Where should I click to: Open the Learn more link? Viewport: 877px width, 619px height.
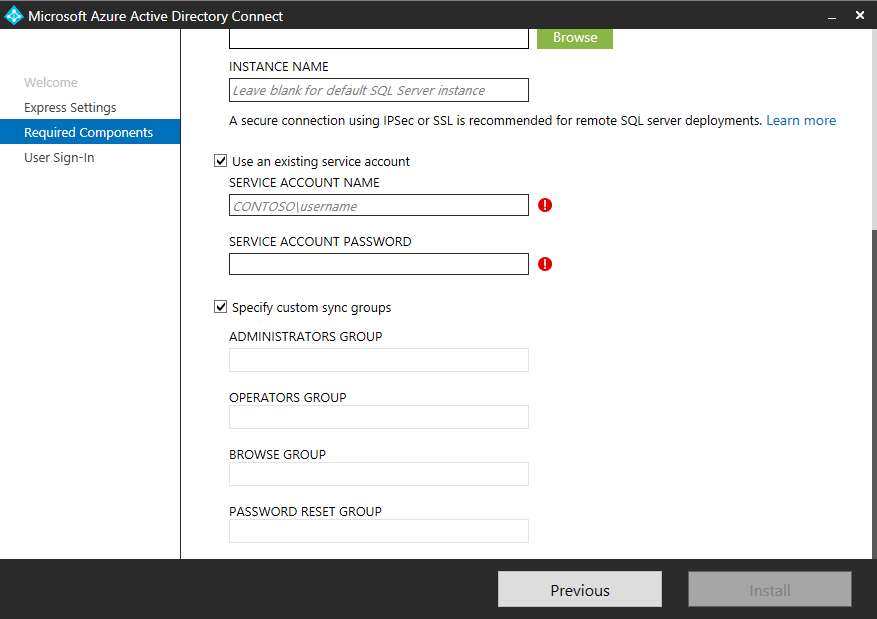(x=801, y=121)
